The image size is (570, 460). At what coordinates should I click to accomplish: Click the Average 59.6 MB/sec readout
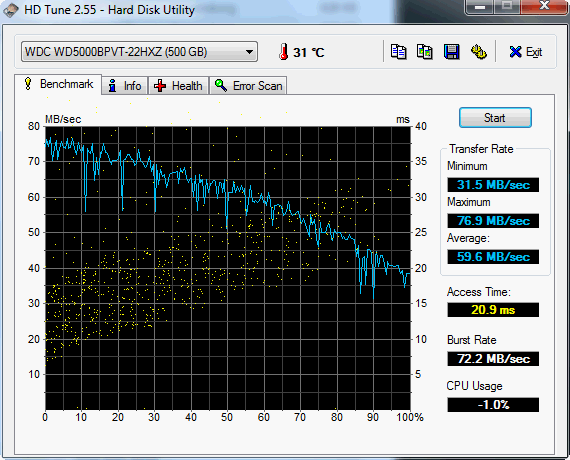(493, 257)
